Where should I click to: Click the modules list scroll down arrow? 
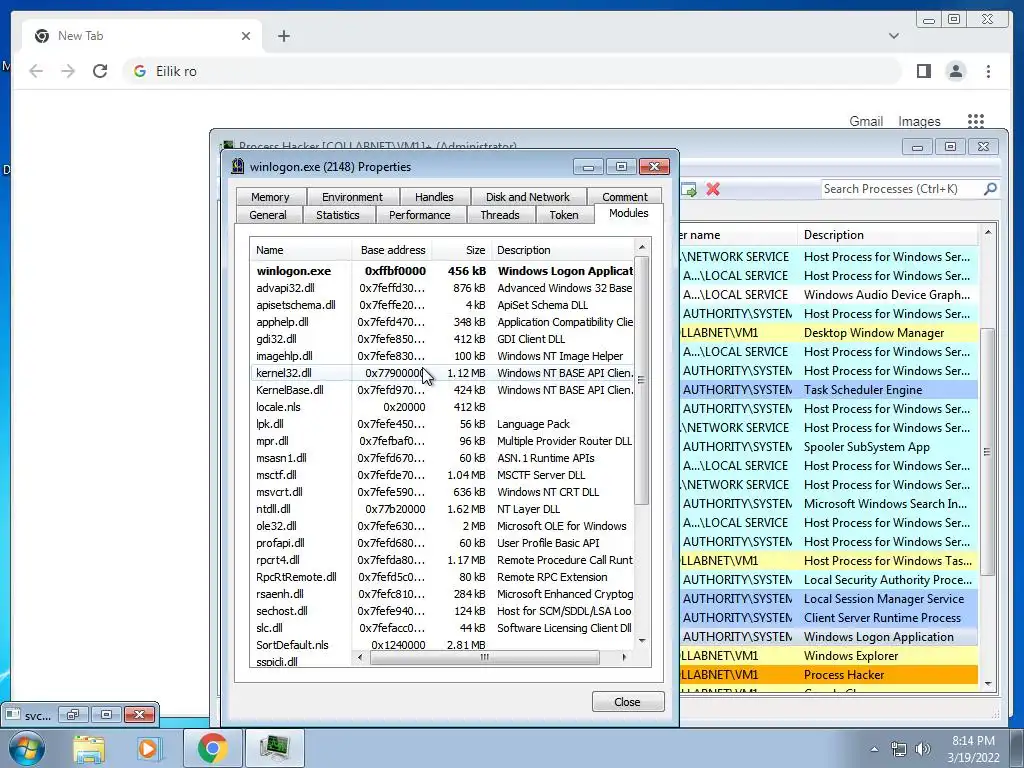tap(642, 641)
